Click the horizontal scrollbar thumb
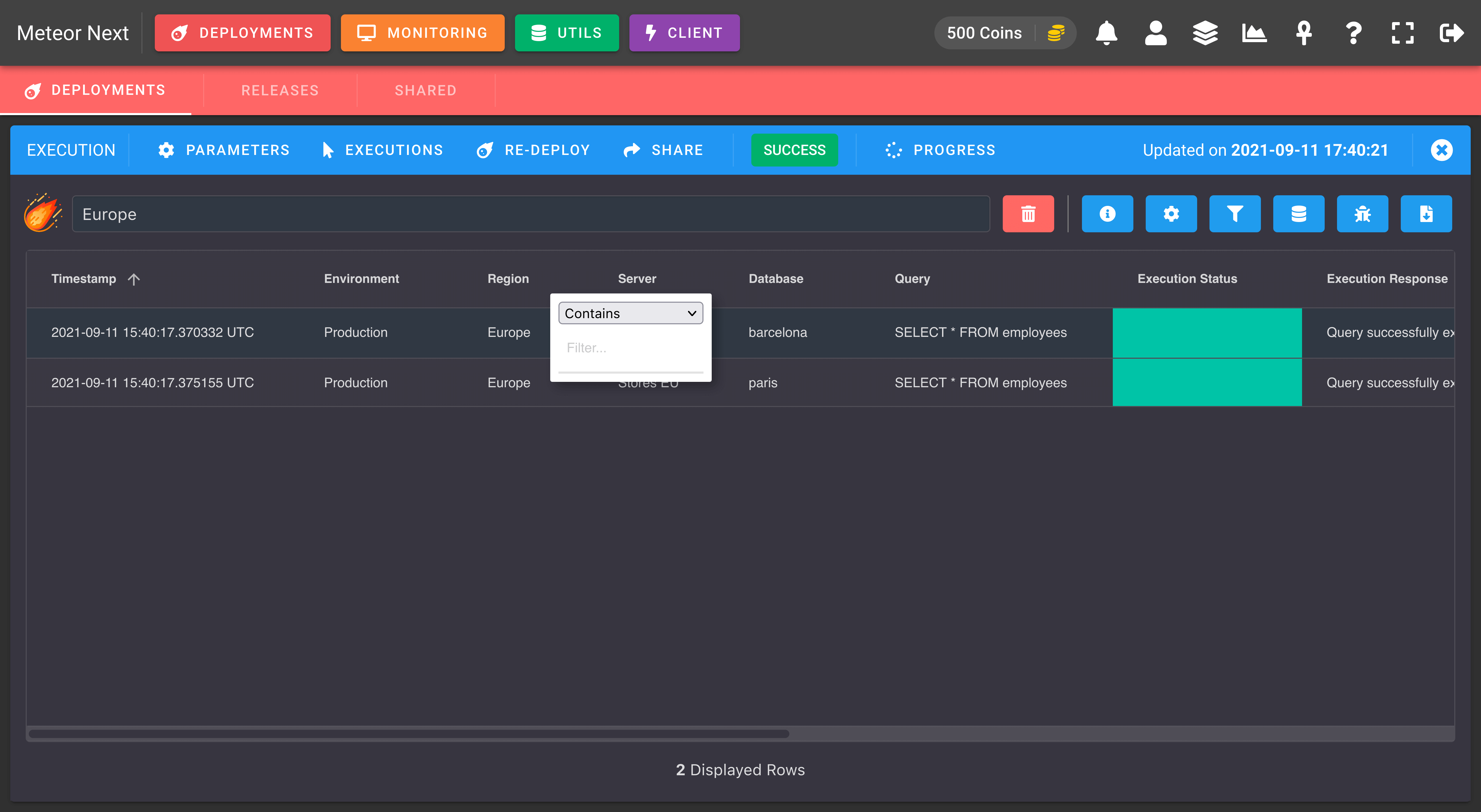Image resolution: width=1481 pixels, height=812 pixels. (x=409, y=734)
